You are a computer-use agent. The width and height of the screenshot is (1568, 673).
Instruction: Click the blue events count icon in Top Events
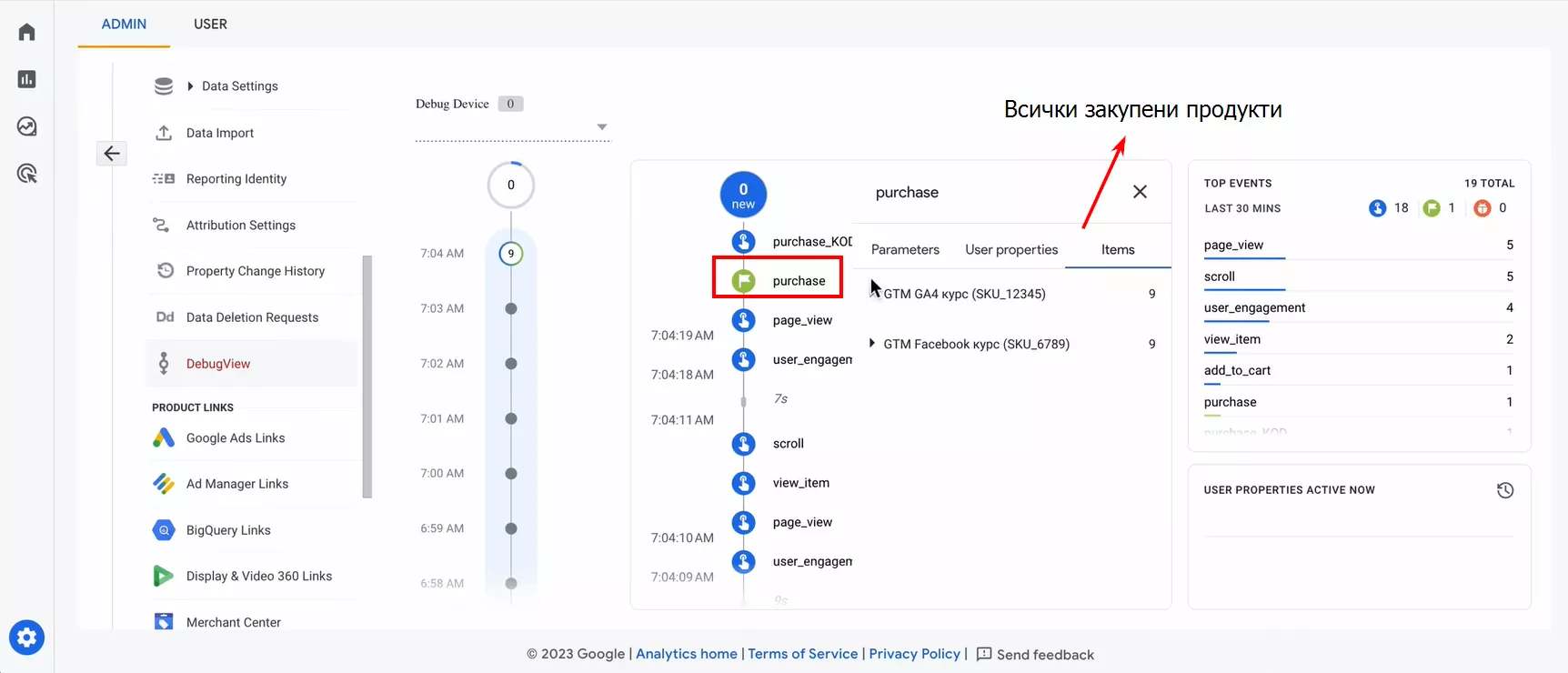click(x=1377, y=208)
